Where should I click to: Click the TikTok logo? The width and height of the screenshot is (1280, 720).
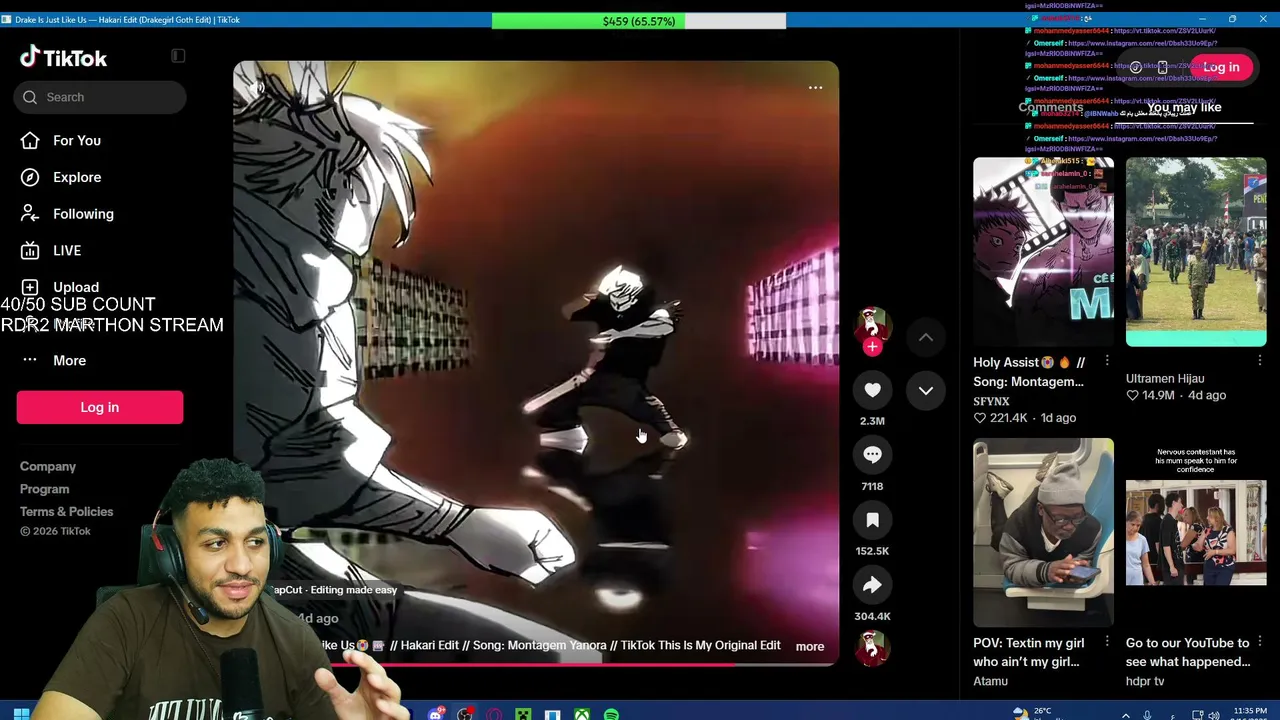click(63, 57)
